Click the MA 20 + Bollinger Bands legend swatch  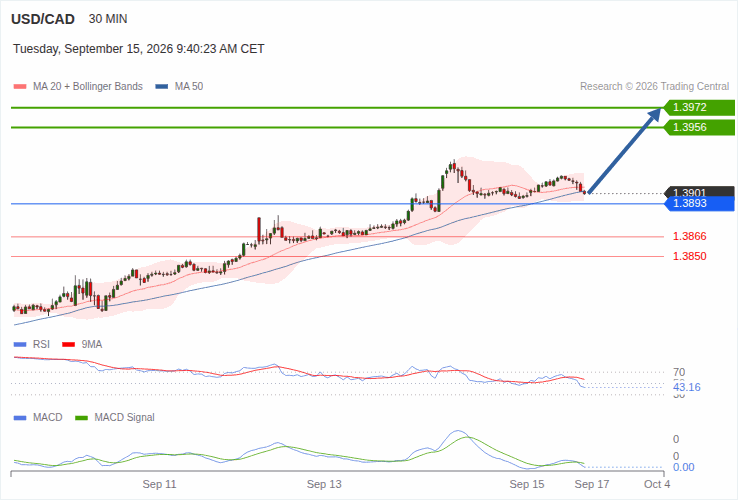pos(20,87)
